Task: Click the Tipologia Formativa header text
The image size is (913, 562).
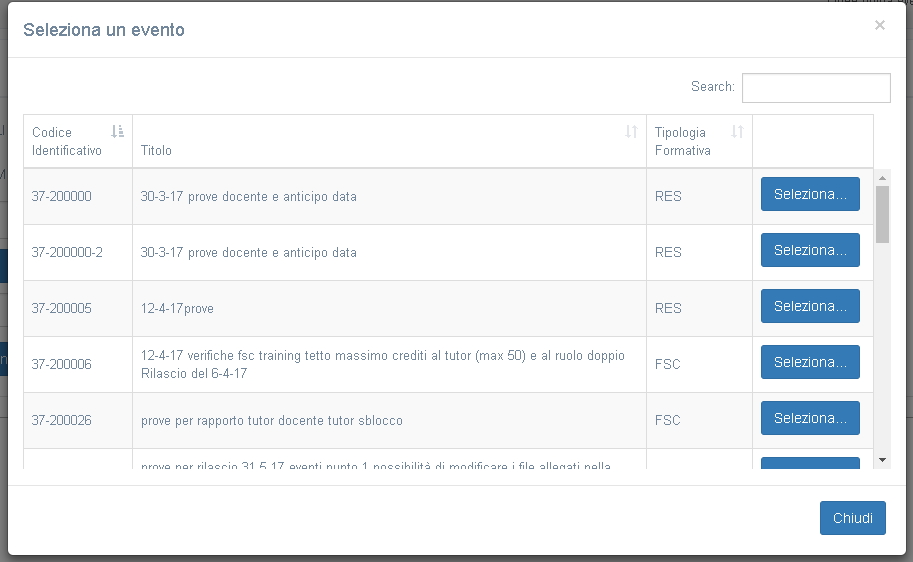Action: [683, 141]
